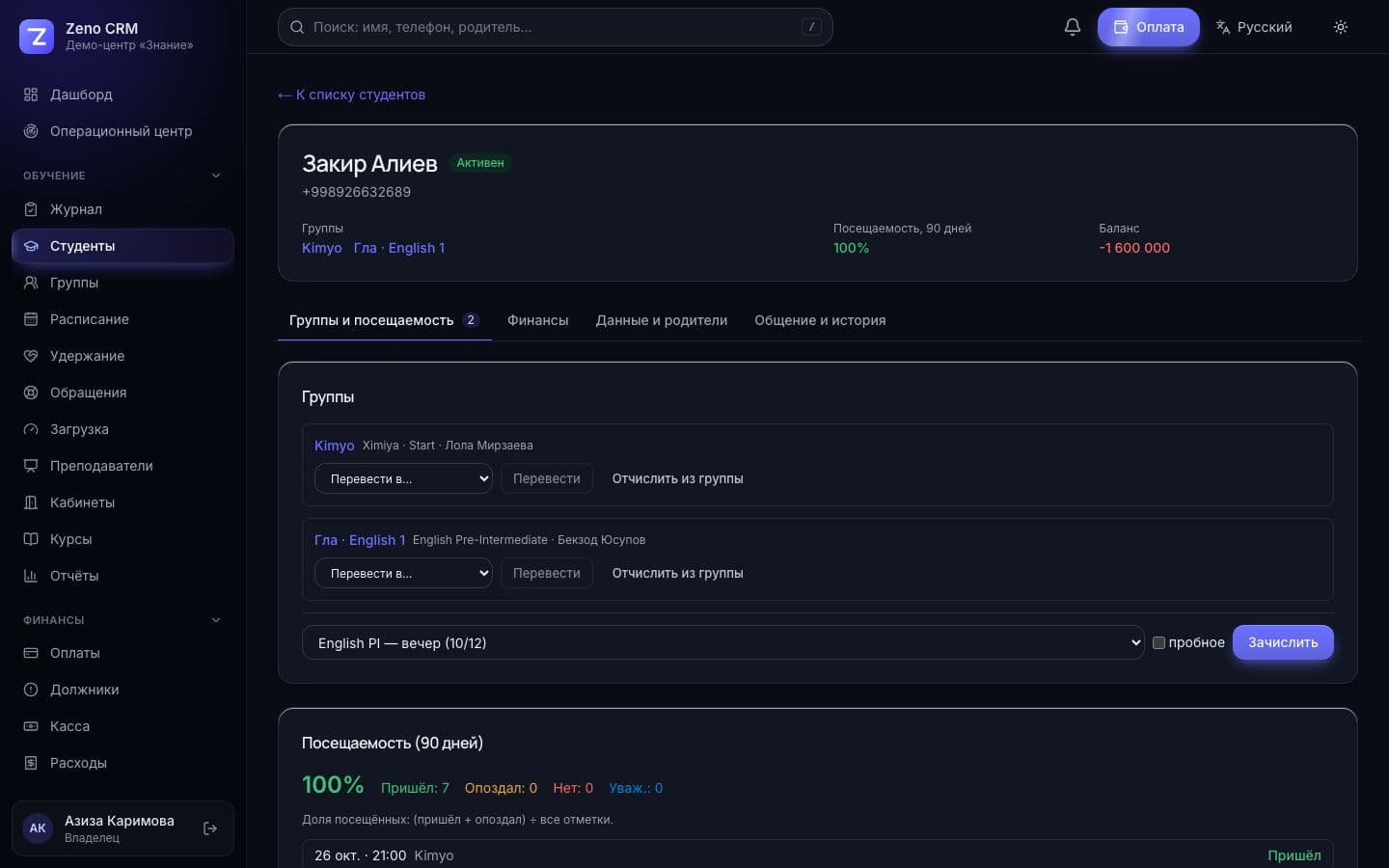This screenshot has width=1389, height=868.
Task: Go to Журнал in sidebar
Action: 123,209
